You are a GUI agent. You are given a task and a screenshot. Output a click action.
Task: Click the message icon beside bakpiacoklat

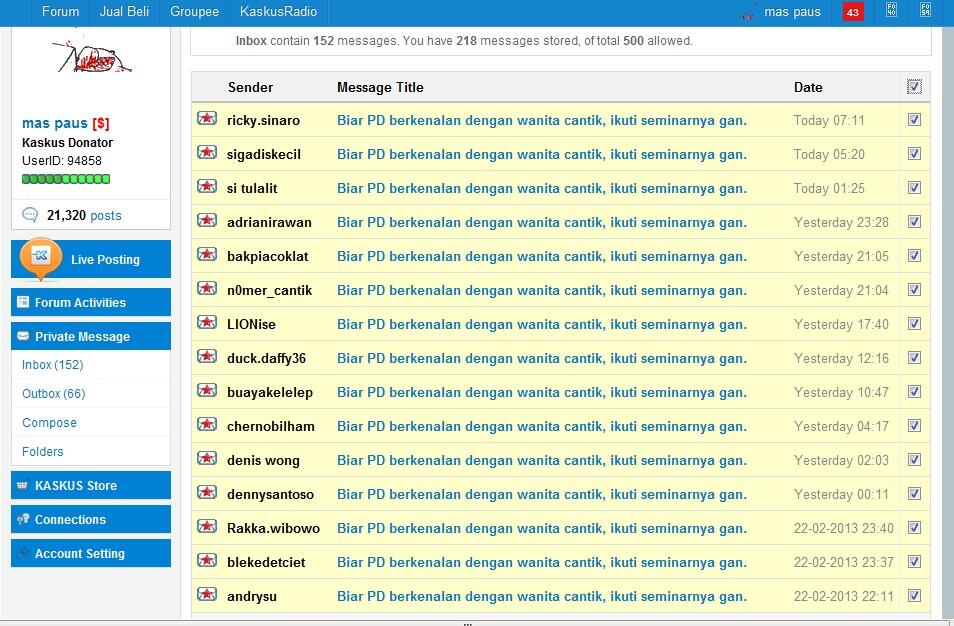(x=207, y=254)
